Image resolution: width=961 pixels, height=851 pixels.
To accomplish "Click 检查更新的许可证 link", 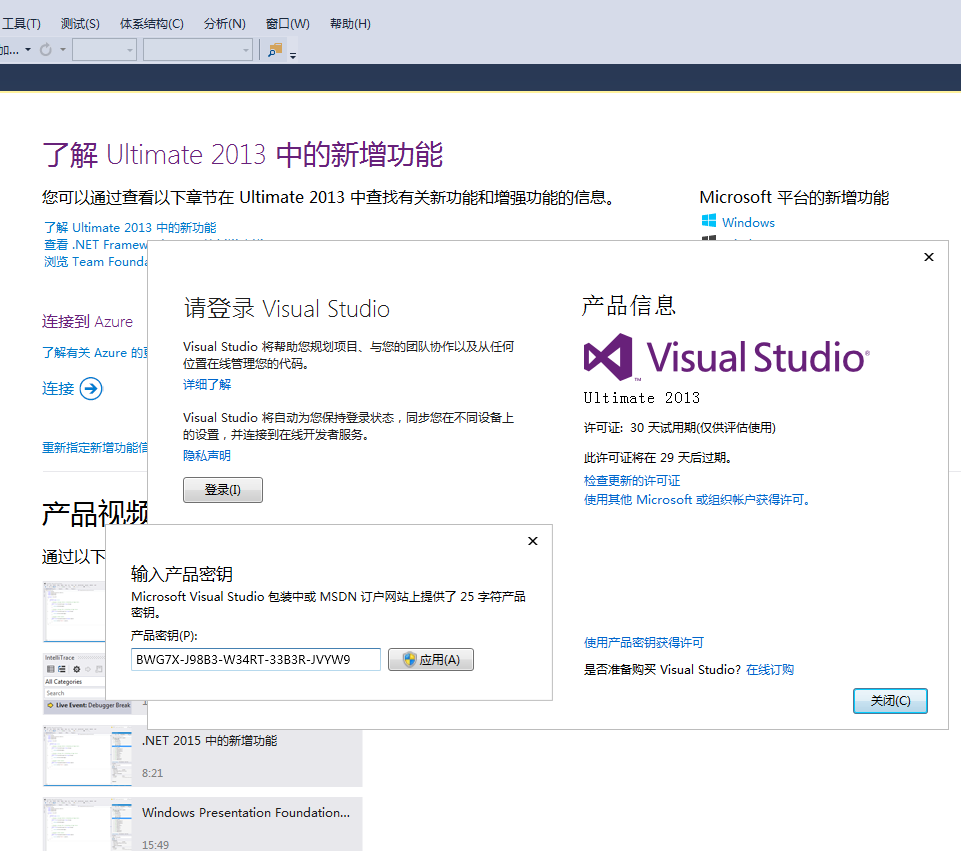I will point(632,481).
